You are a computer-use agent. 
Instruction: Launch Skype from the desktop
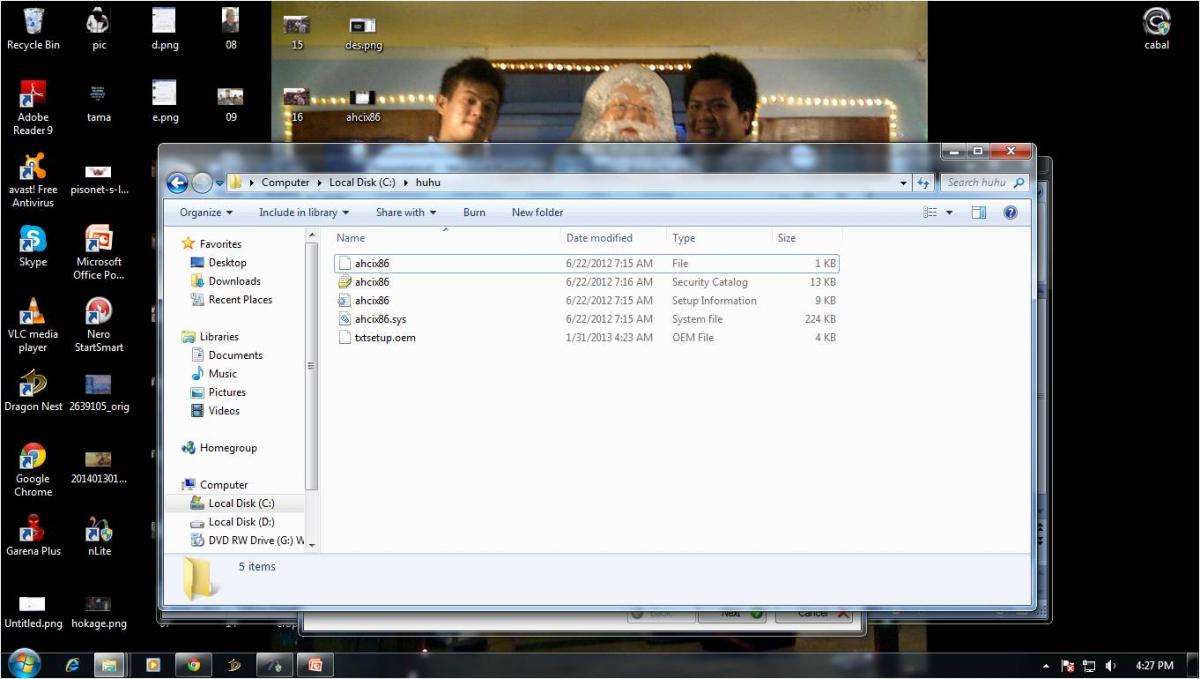[x=33, y=246]
